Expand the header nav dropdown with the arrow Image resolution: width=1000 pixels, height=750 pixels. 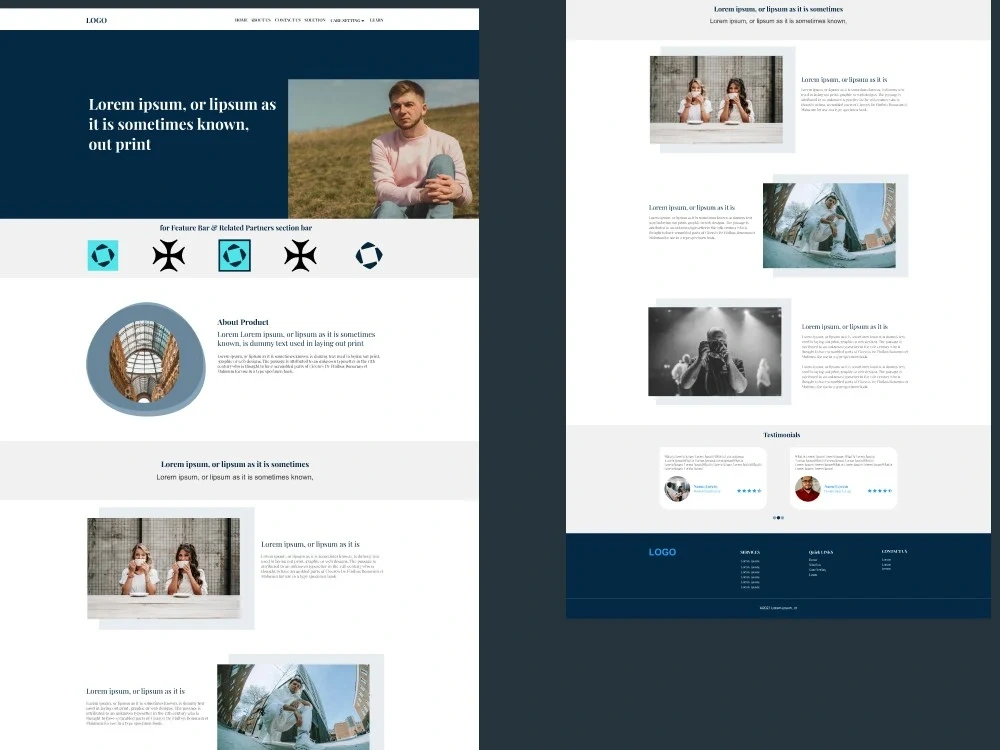348,20
